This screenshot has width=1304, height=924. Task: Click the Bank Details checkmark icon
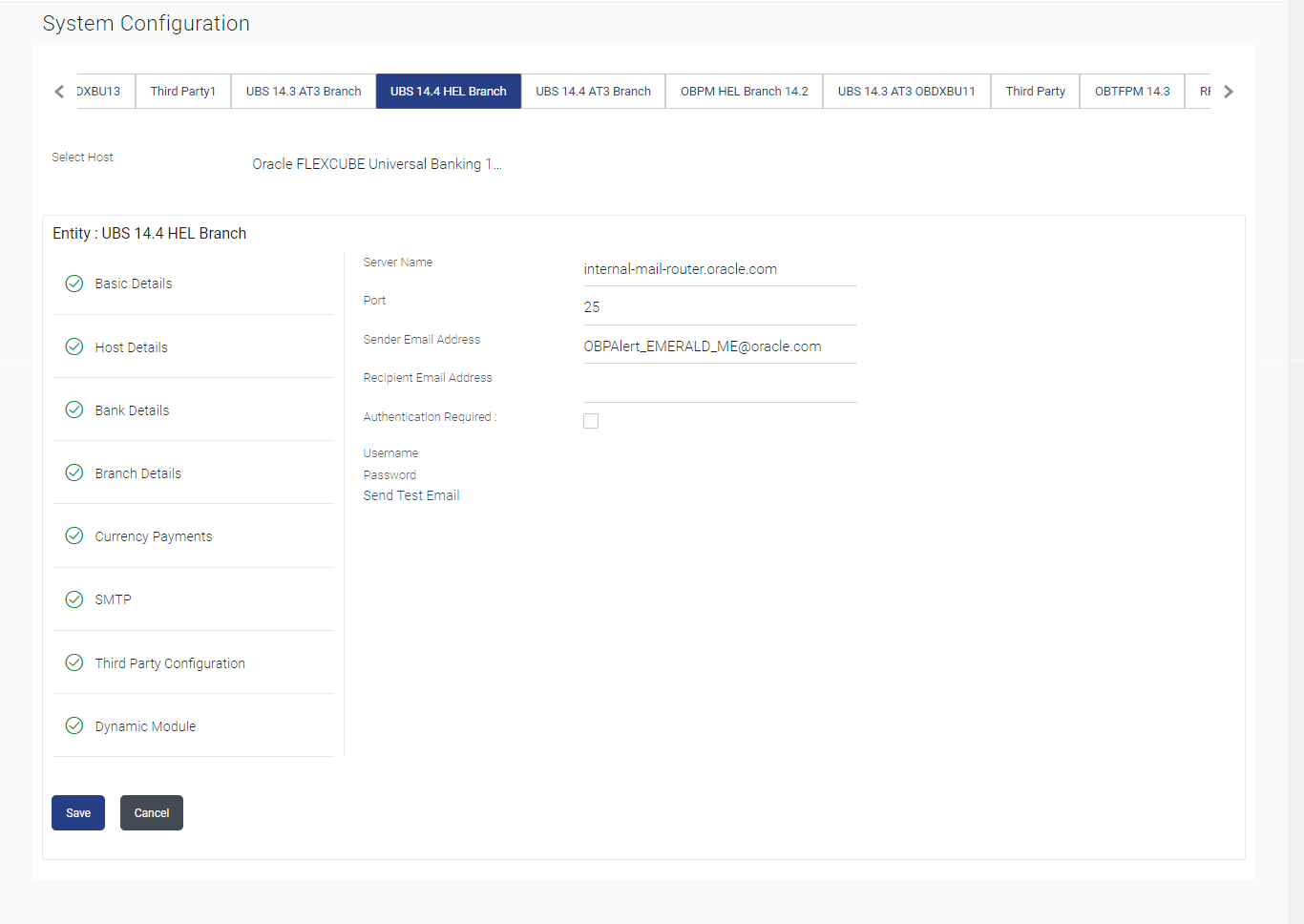(74, 409)
